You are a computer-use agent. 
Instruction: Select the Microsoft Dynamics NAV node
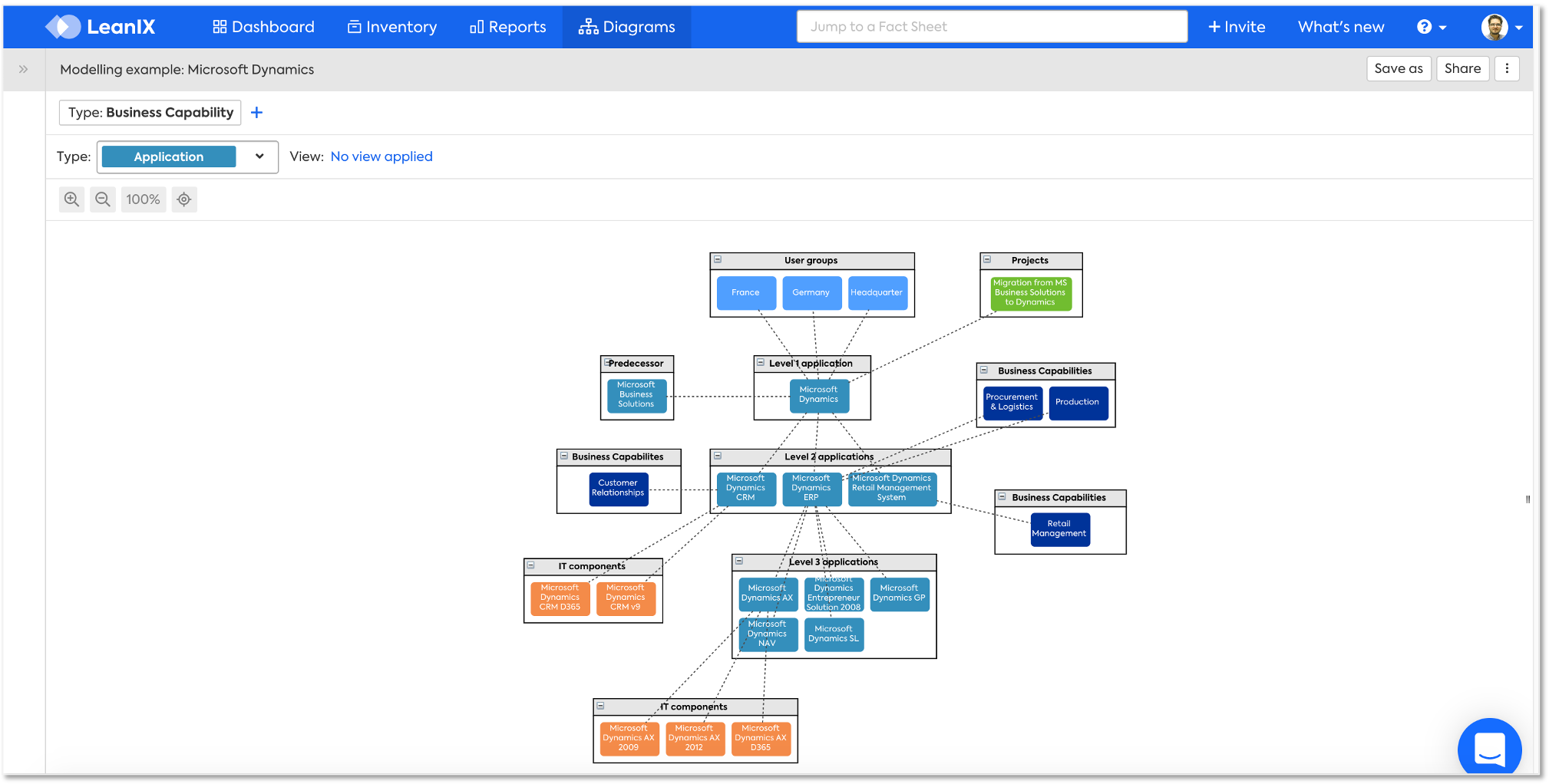pos(768,634)
